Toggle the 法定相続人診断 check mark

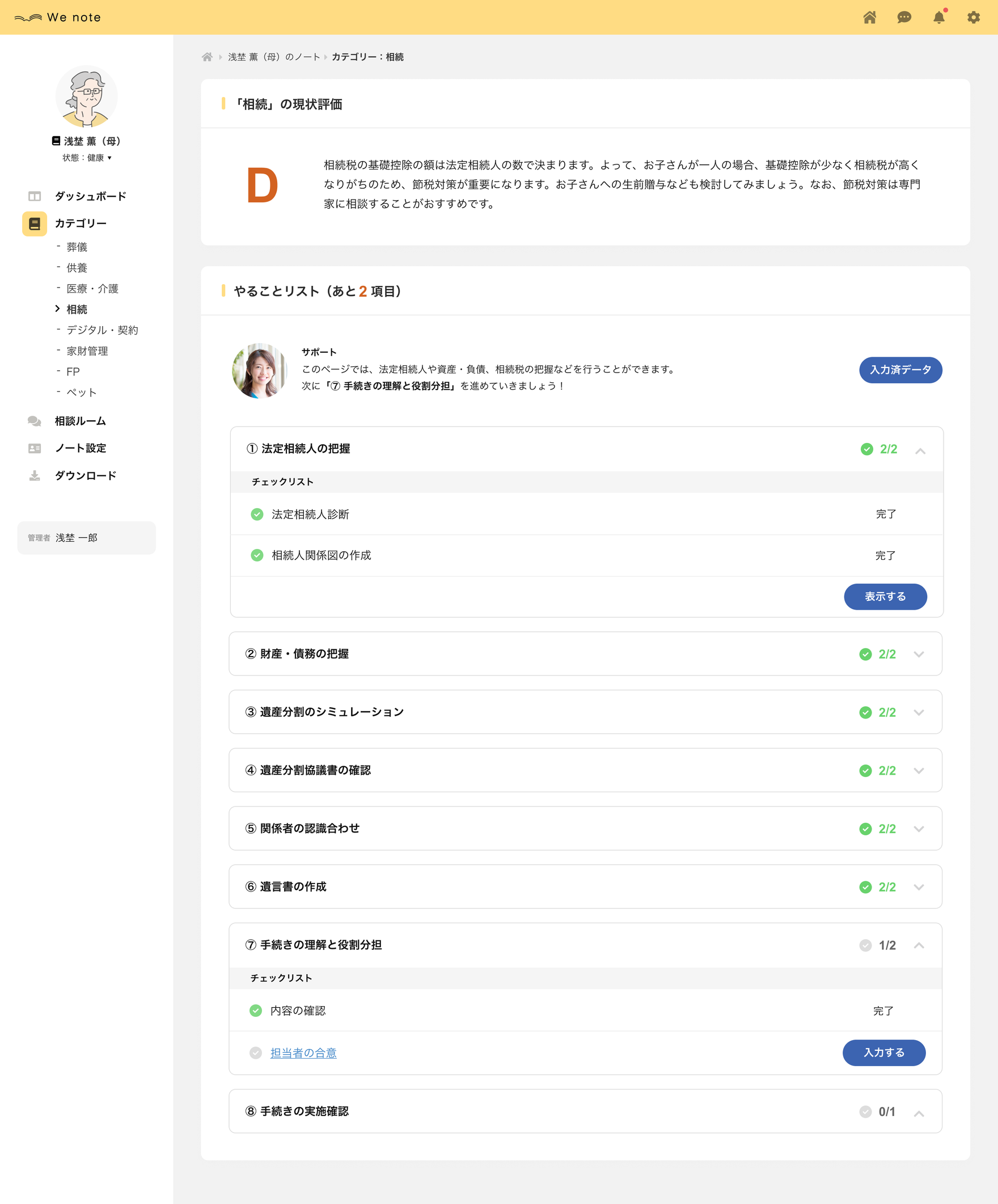[257, 514]
